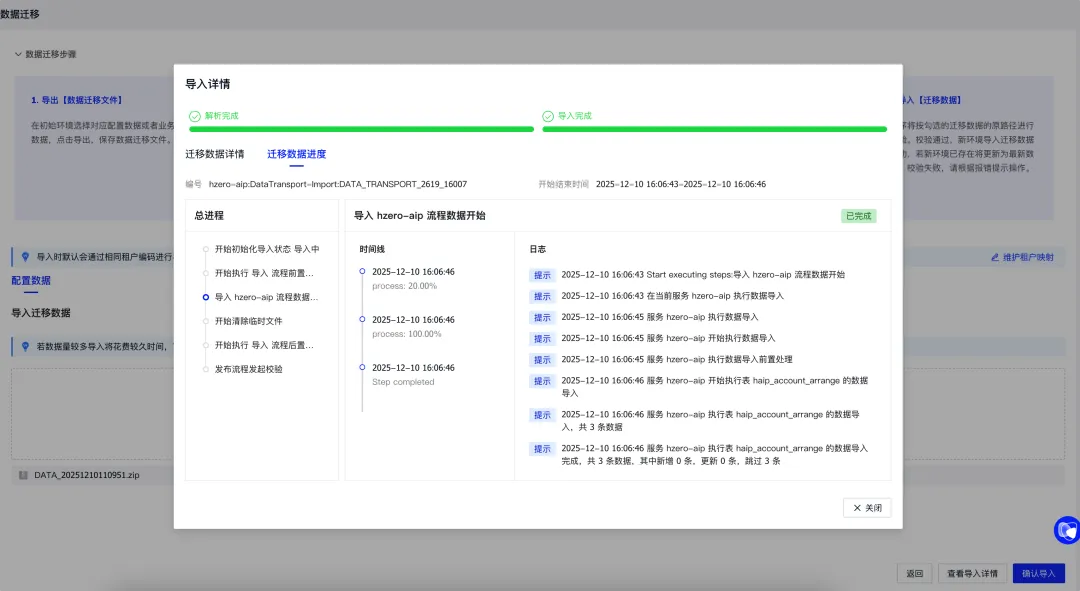The height and width of the screenshot is (591, 1080).
Task: Open the floating blue assistant icon
Action: 1067,530
